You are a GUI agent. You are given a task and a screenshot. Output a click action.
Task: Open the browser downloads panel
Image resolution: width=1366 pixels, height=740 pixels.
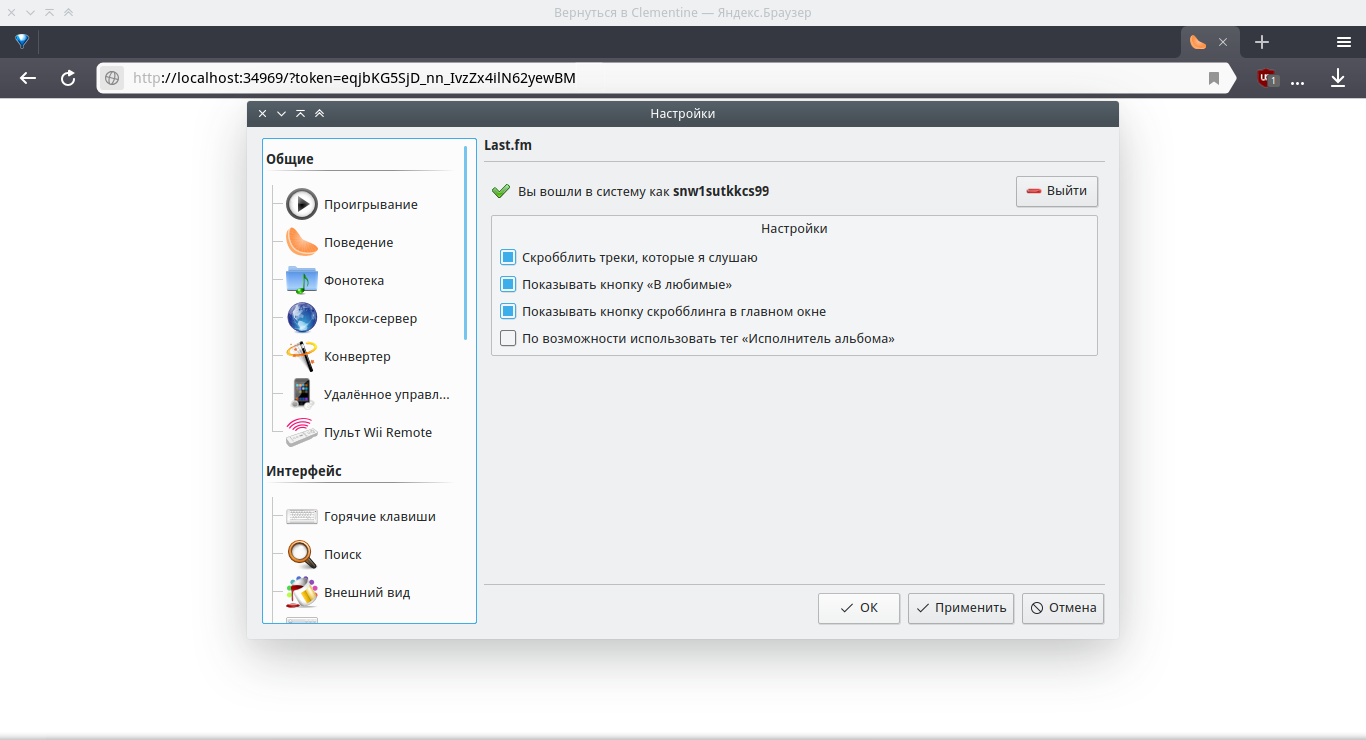click(1338, 78)
